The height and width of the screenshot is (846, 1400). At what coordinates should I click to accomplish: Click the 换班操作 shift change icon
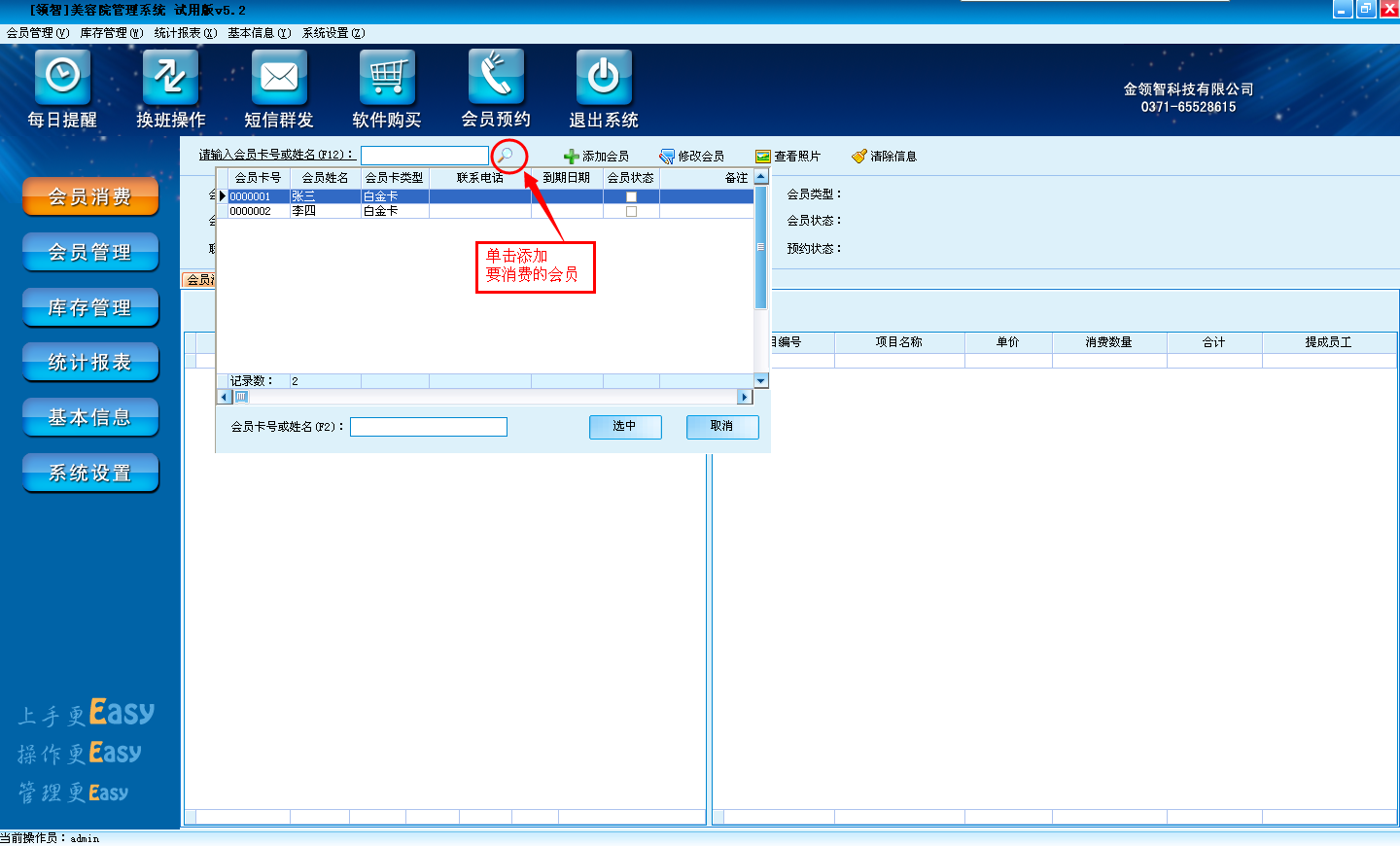click(x=170, y=78)
